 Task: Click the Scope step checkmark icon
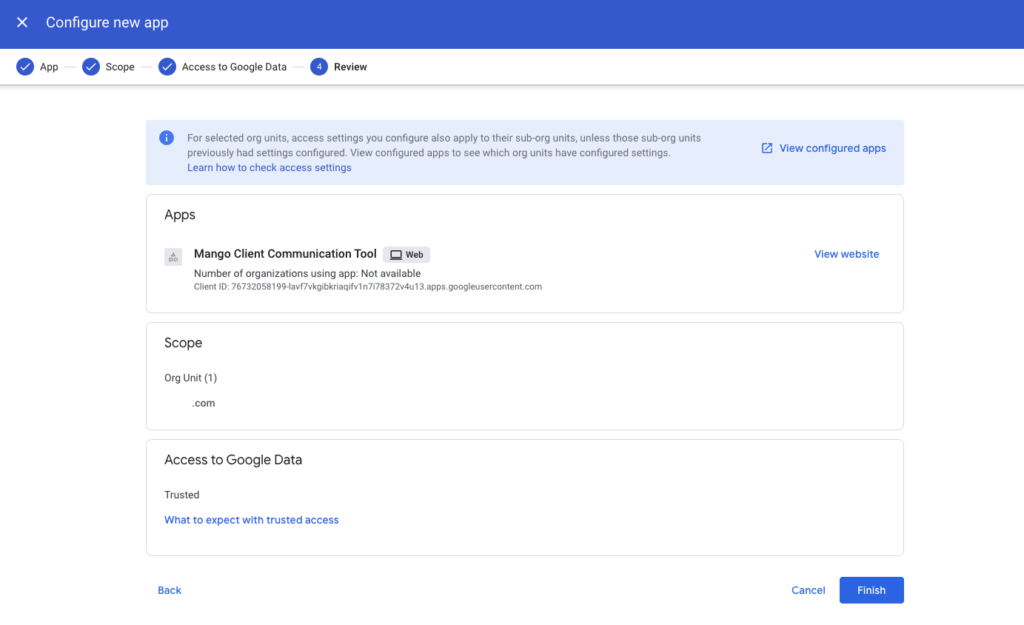tap(91, 67)
